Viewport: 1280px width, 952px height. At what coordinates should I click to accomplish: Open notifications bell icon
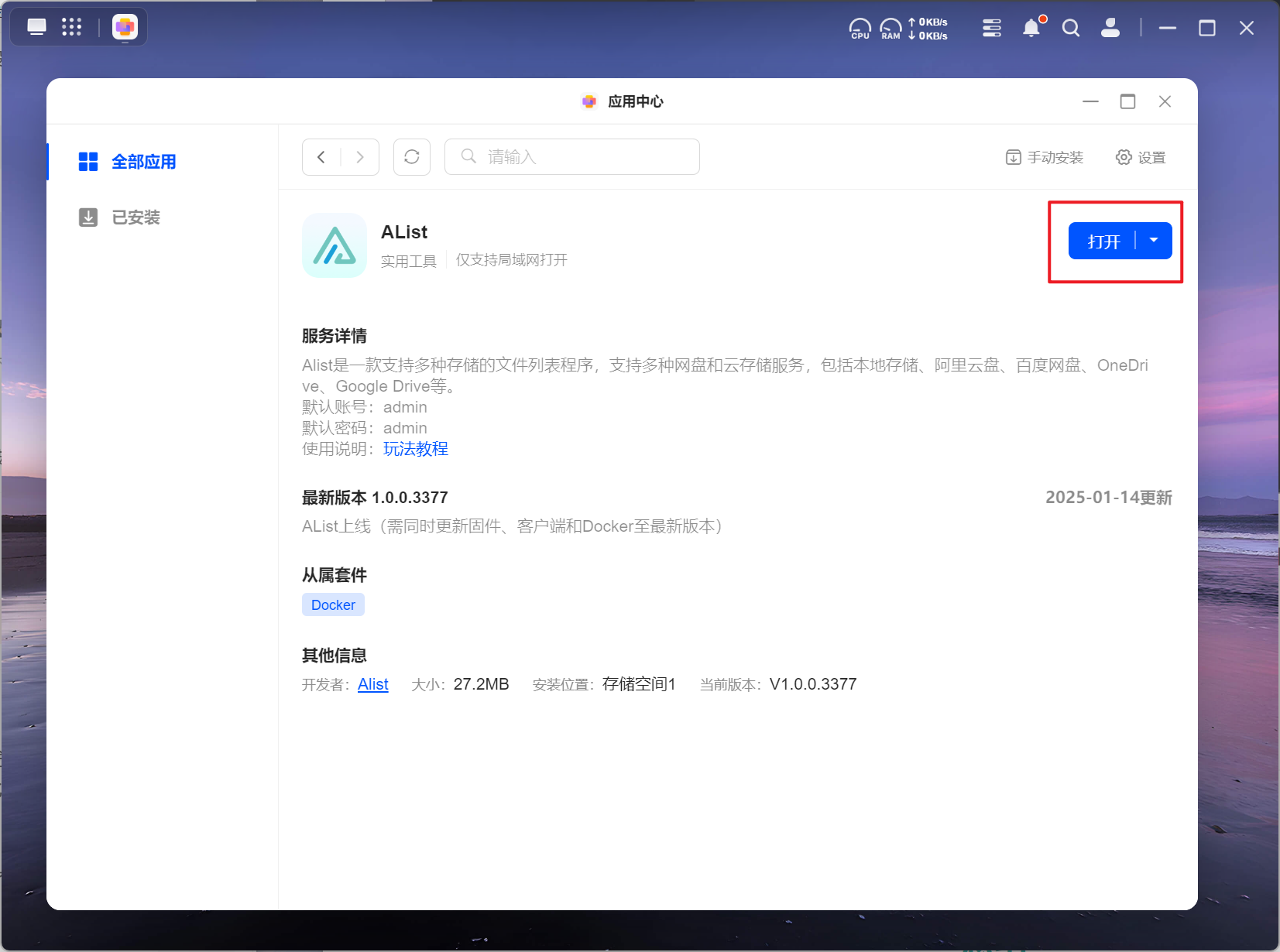click(x=1032, y=29)
